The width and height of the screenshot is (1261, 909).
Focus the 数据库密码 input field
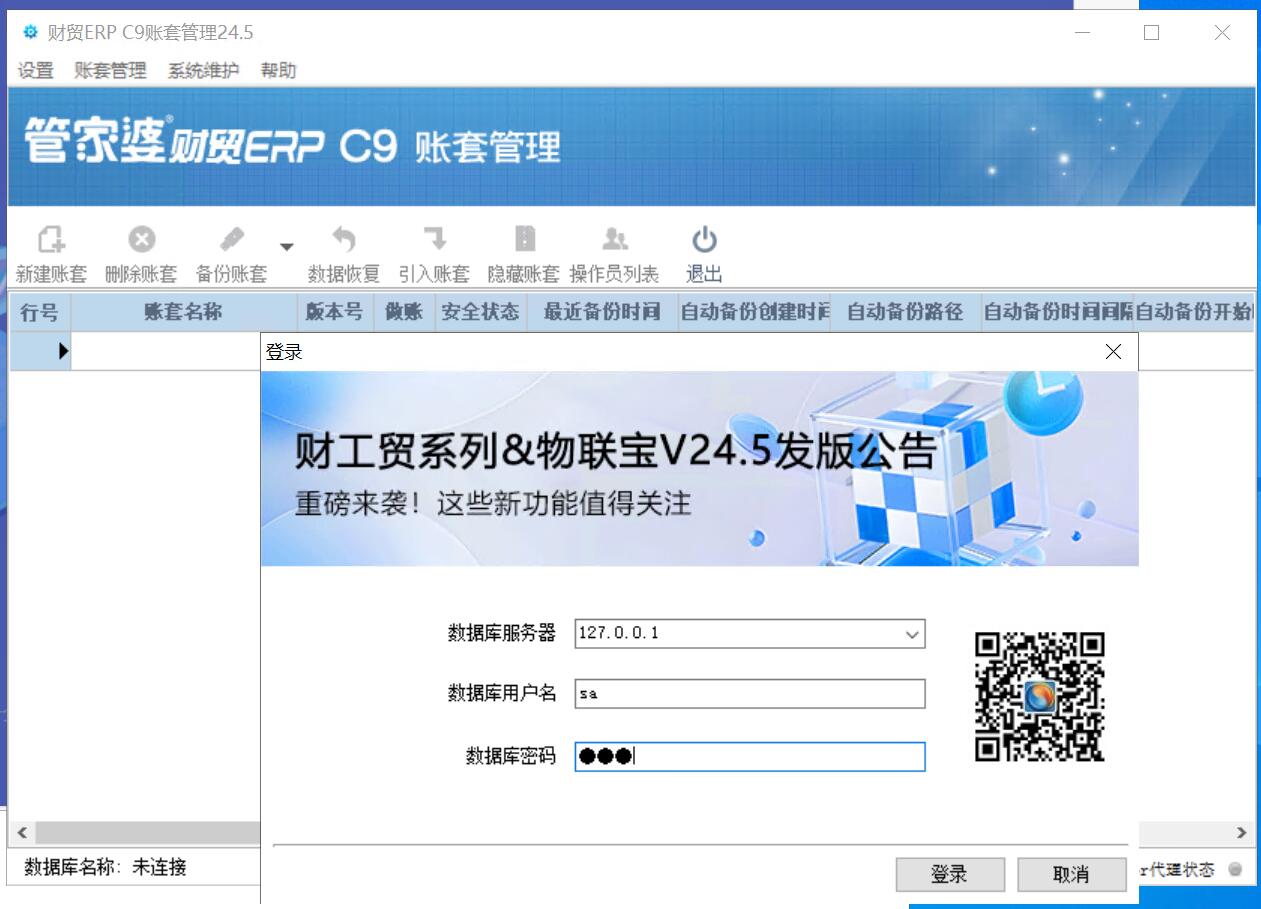tap(750, 756)
